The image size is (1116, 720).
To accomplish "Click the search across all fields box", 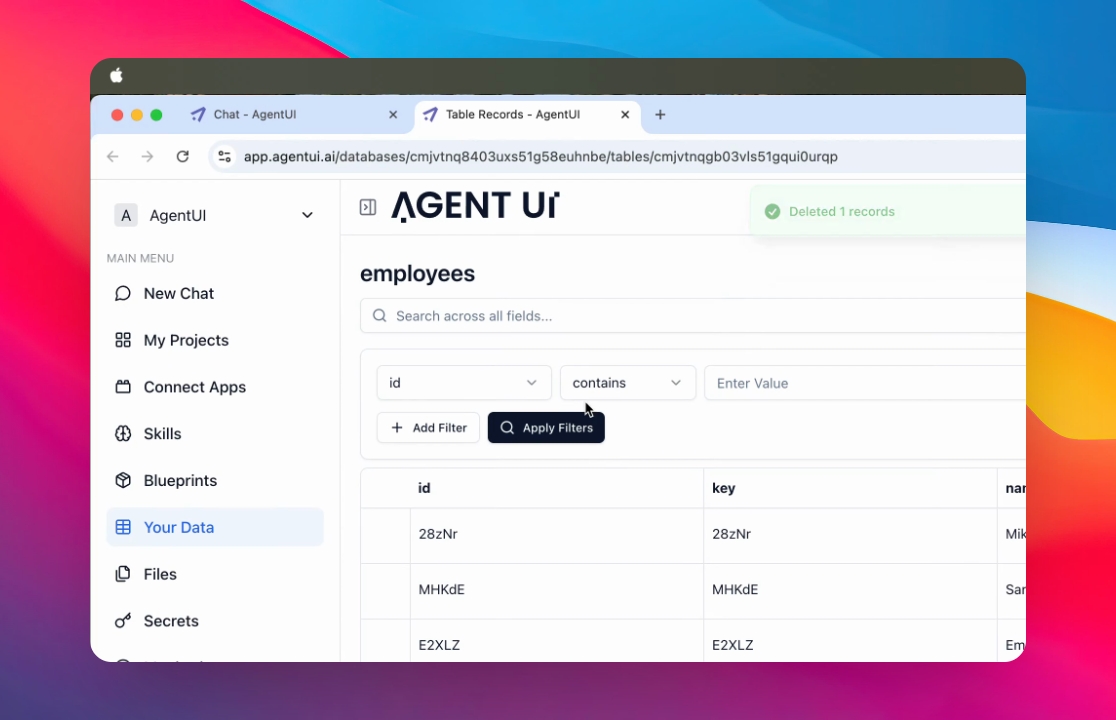I will (x=693, y=316).
